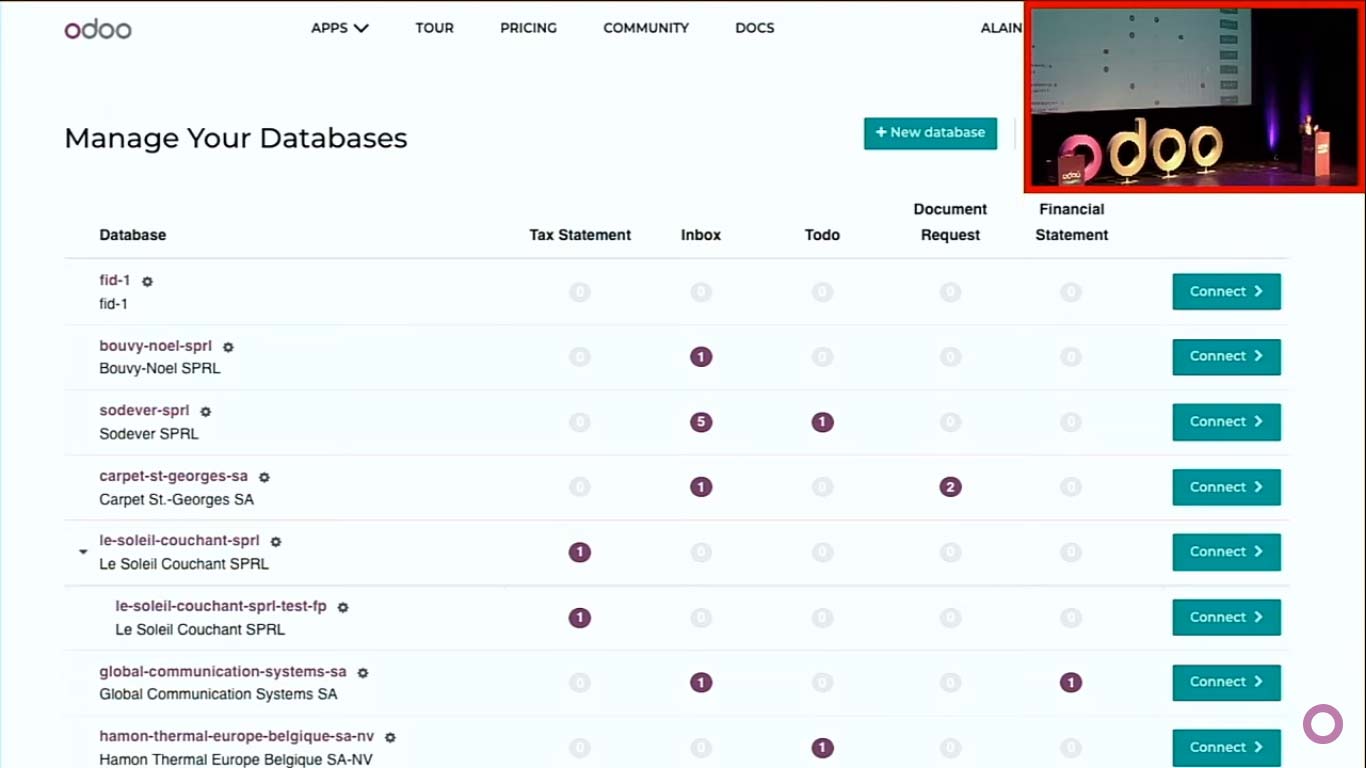Click the Todo column header
Image resolution: width=1366 pixels, height=768 pixels.
[822, 235]
